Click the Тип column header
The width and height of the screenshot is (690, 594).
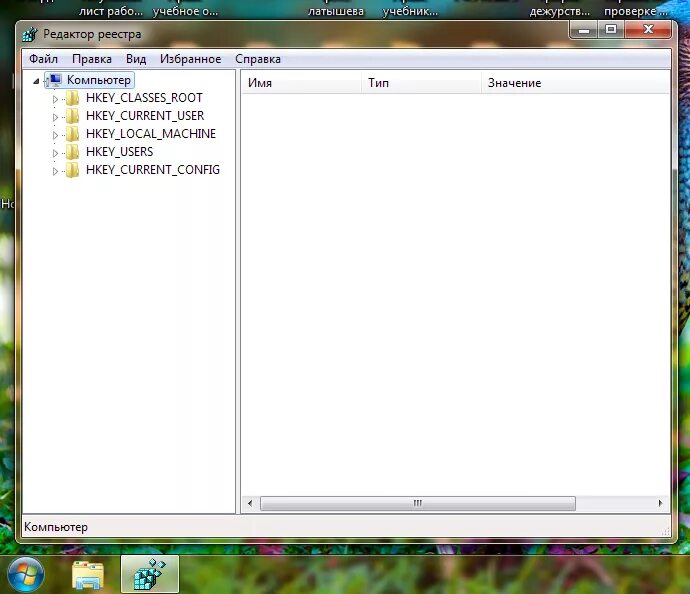421,83
